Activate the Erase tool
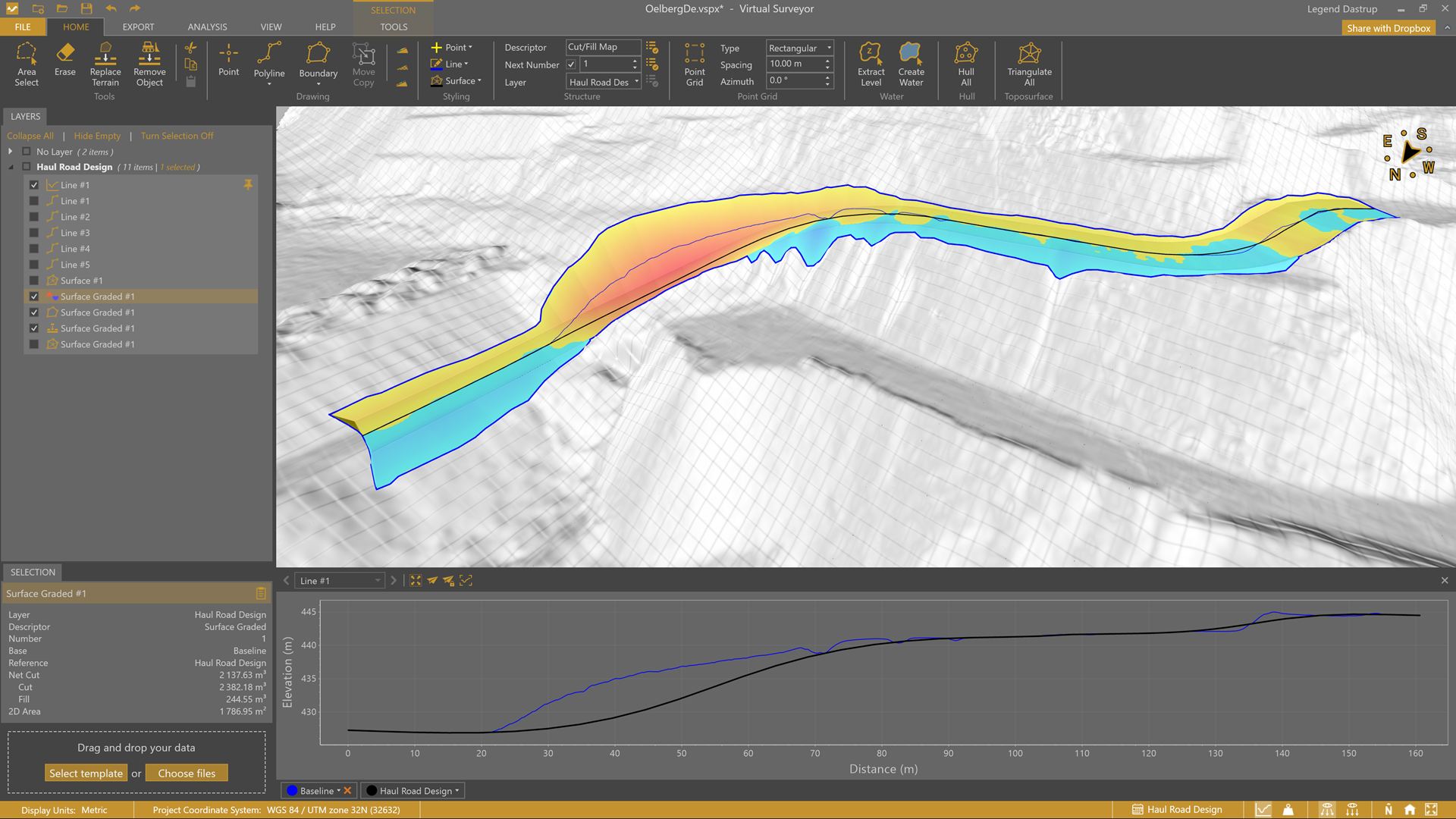Screen dimensions: 1456x819 pos(65,59)
